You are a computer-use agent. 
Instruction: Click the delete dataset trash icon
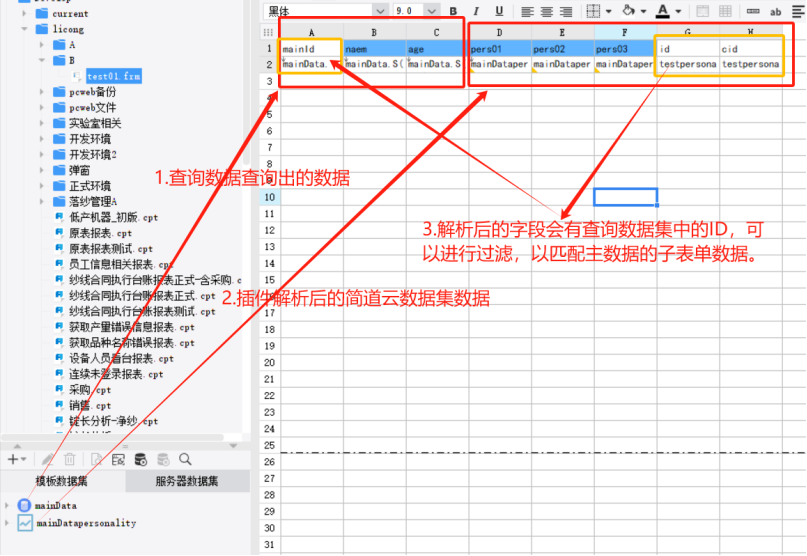click(x=69, y=459)
